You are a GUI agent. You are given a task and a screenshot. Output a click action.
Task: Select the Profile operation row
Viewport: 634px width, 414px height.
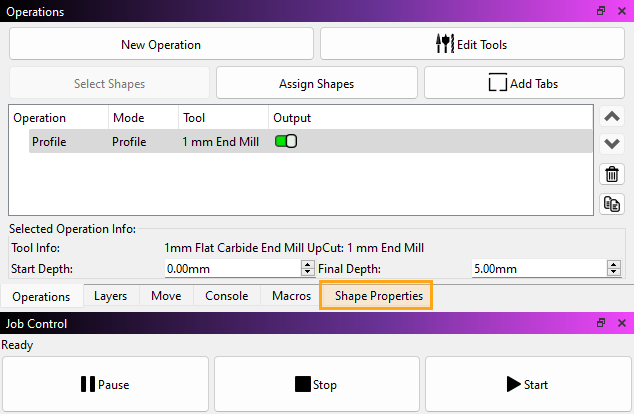(x=150, y=142)
